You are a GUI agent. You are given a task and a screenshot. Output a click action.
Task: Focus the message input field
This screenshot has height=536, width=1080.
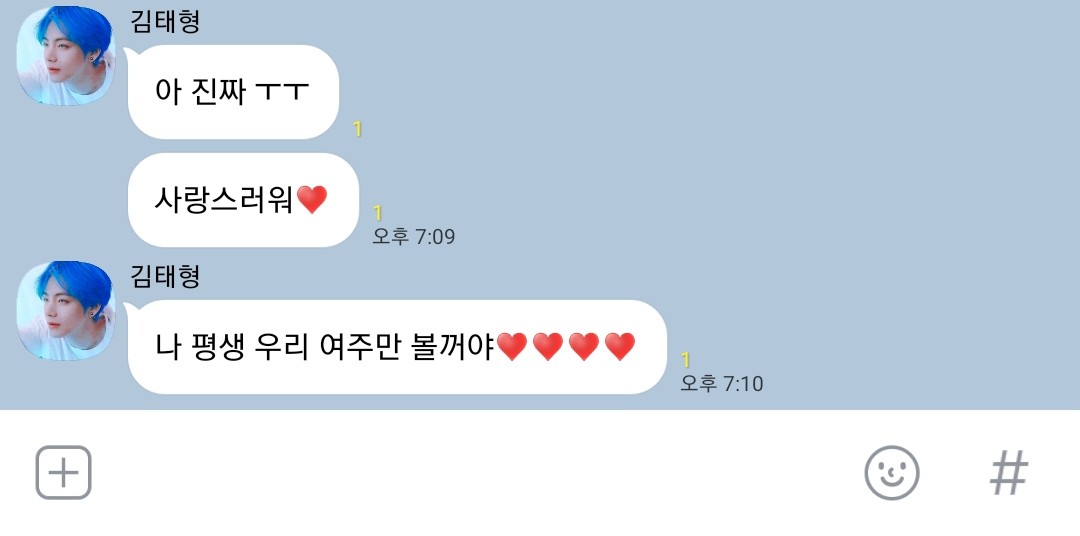click(475, 473)
